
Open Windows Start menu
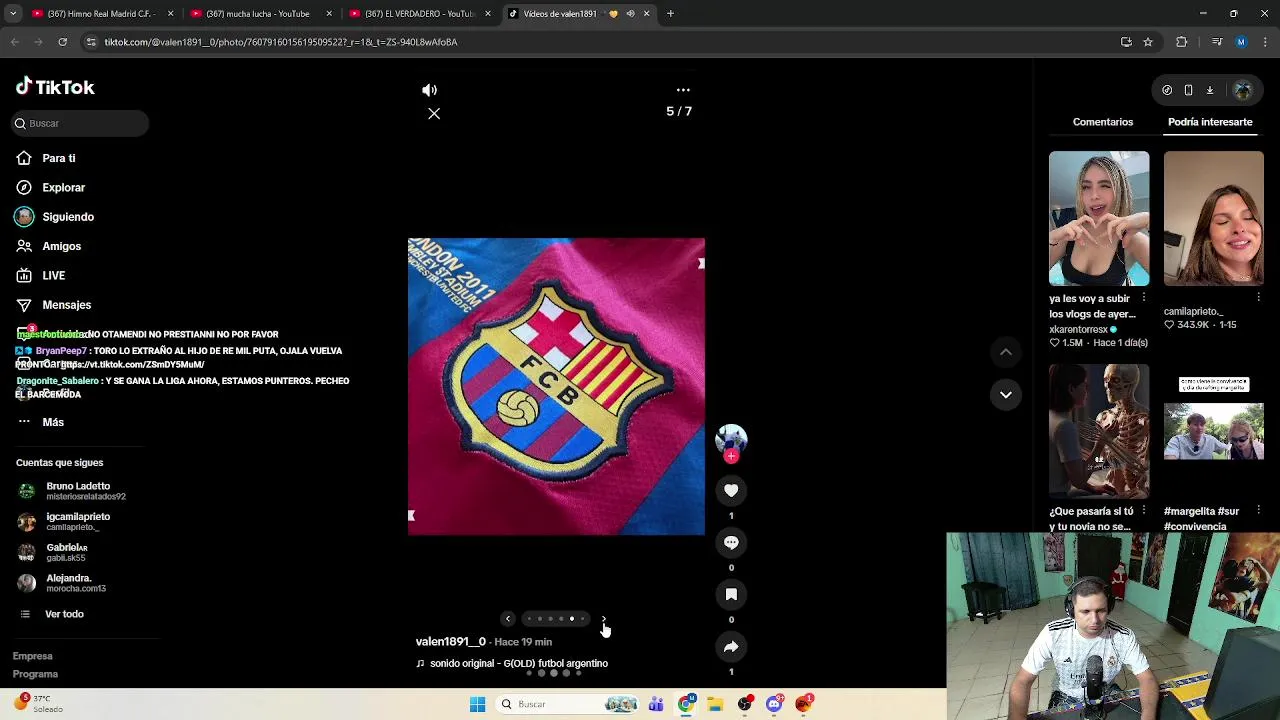click(477, 704)
